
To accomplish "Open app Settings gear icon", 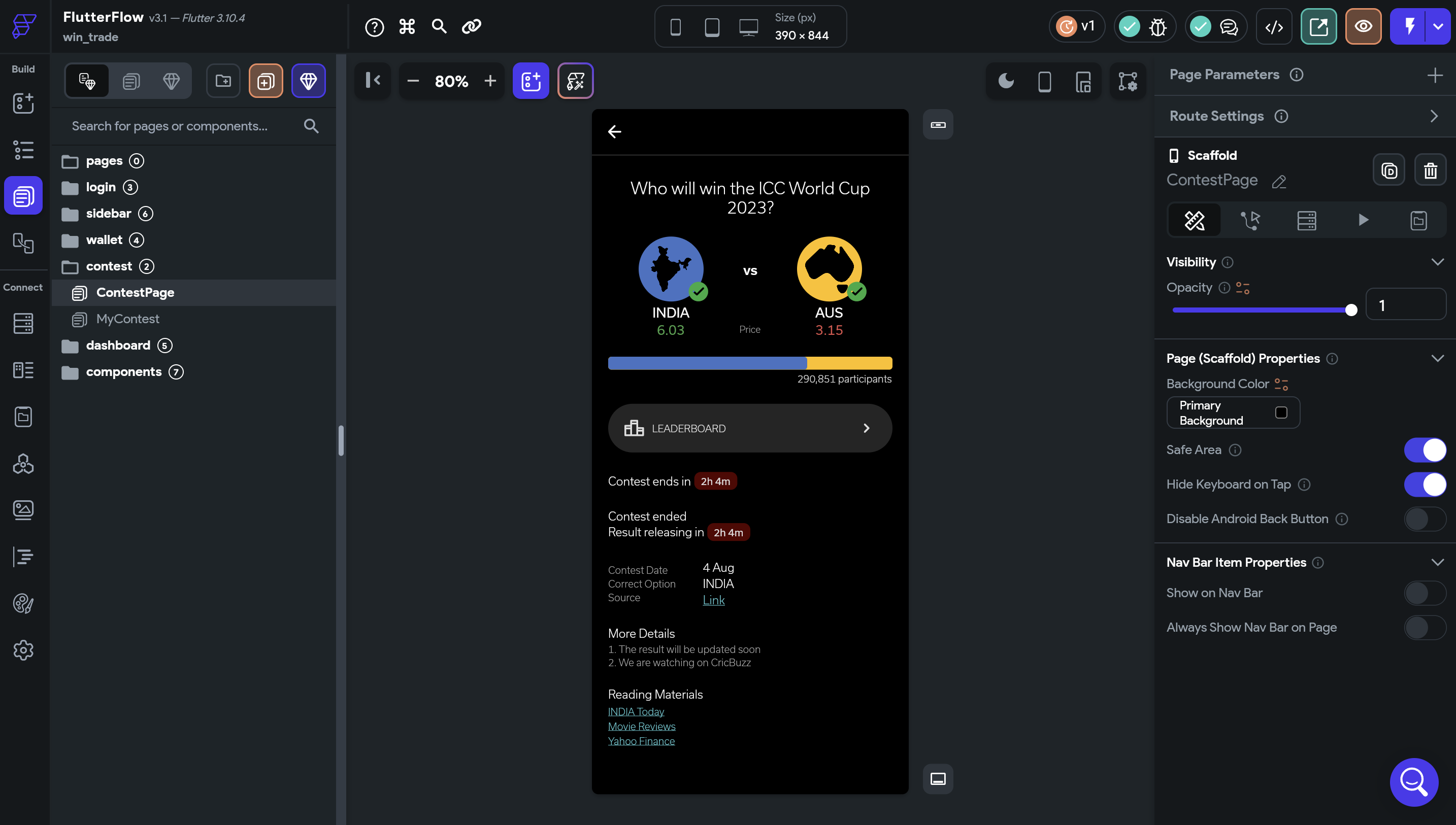I will tap(23, 650).
